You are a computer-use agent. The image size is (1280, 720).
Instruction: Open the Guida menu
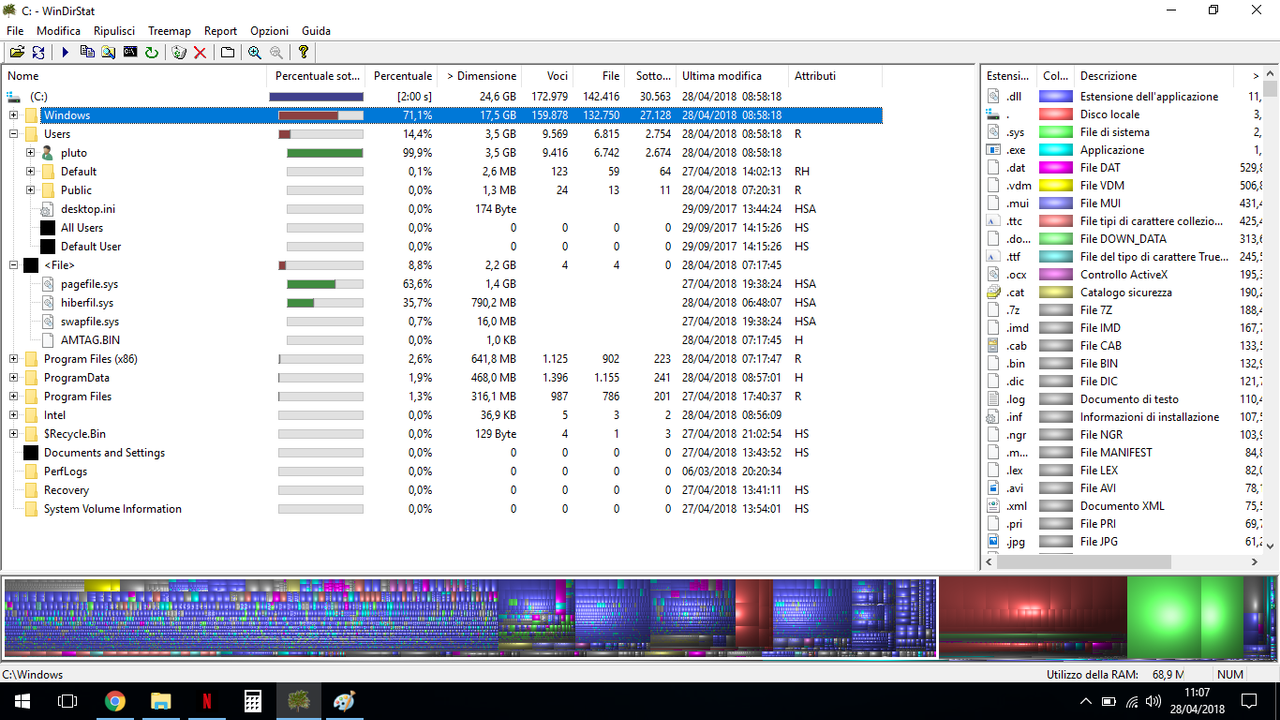(316, 31)
